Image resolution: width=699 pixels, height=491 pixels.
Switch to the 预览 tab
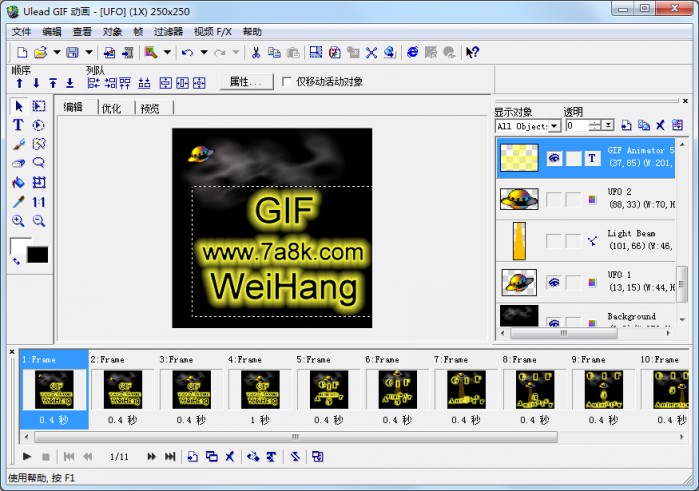[150, 108]
